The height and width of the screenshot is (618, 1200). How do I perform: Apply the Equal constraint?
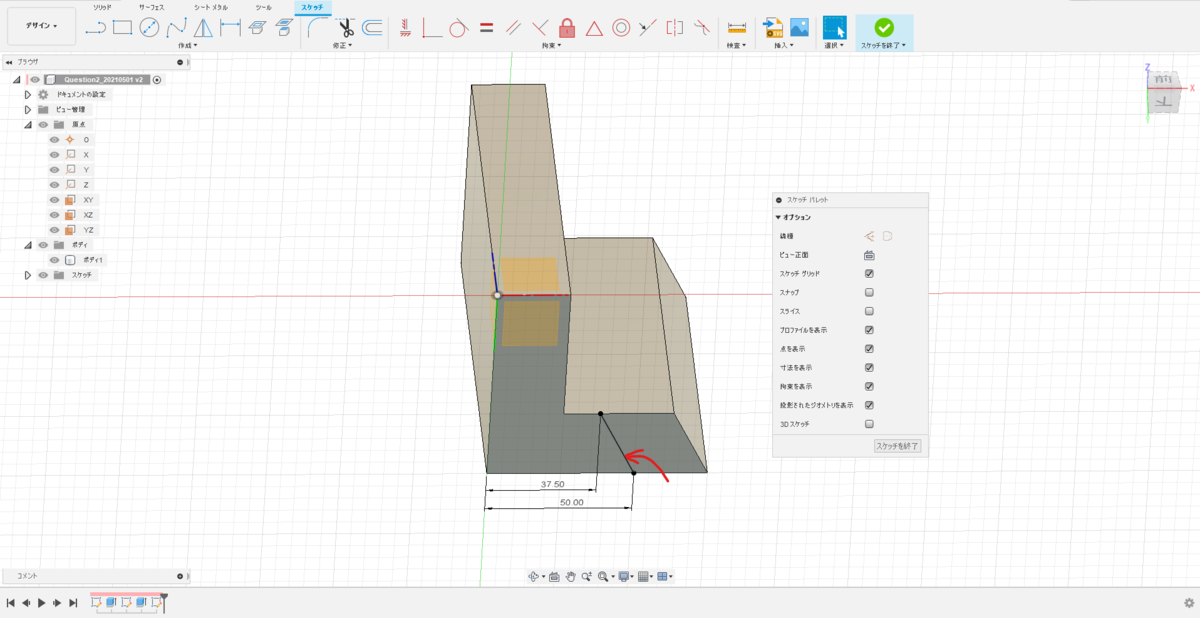point(486,27)
